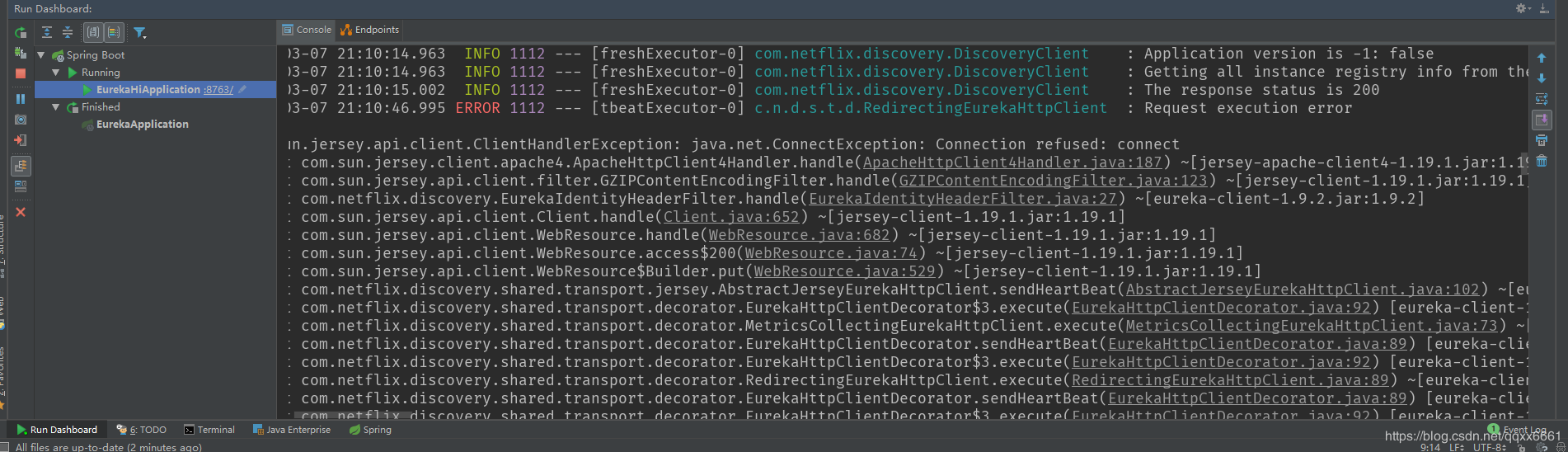Open RedirectingEurekaHttpClient.java:89 link
1568x452 pixels.
(1230, 380)
